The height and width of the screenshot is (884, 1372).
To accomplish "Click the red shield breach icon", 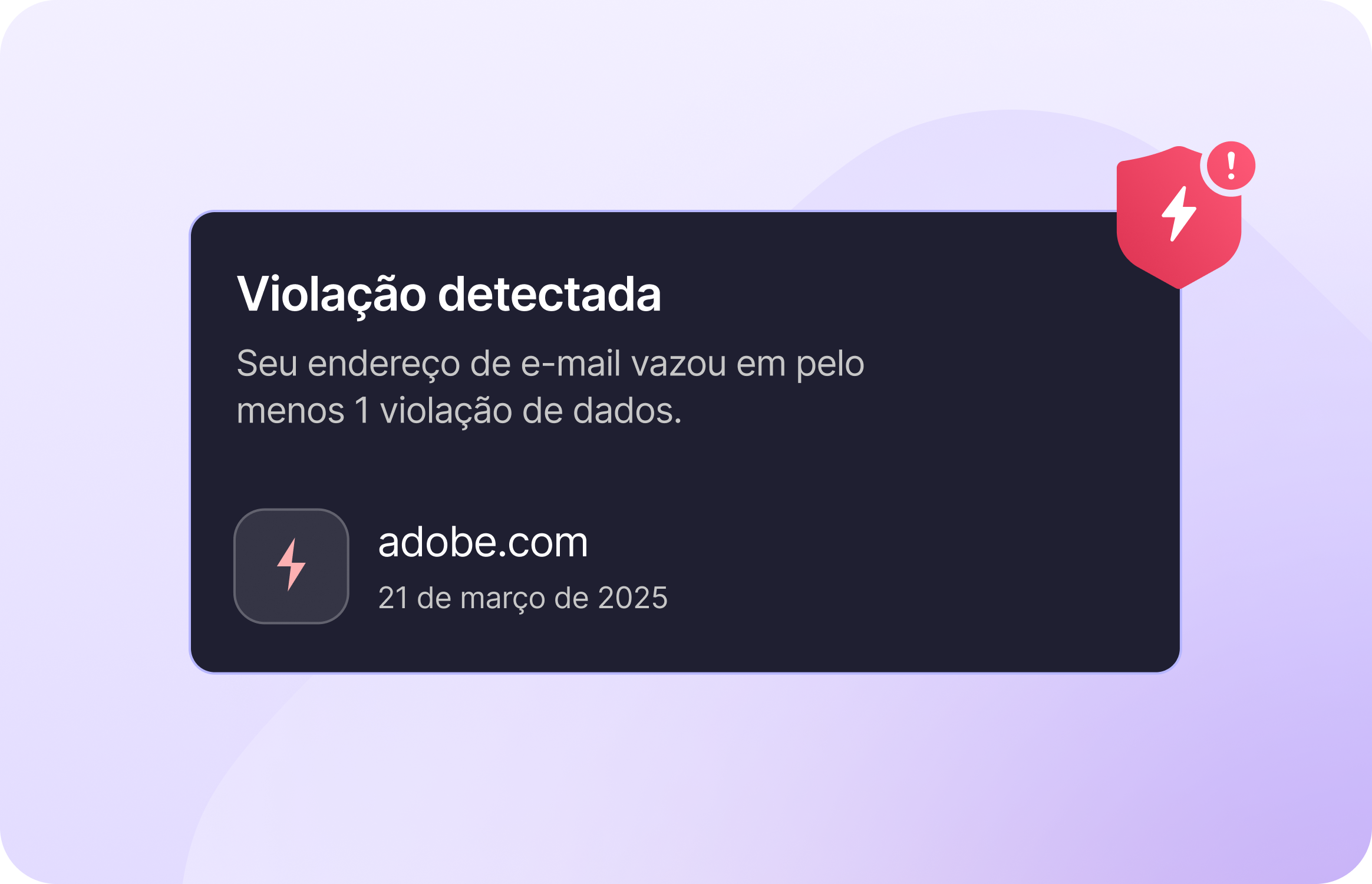I will click(1179, 218).
